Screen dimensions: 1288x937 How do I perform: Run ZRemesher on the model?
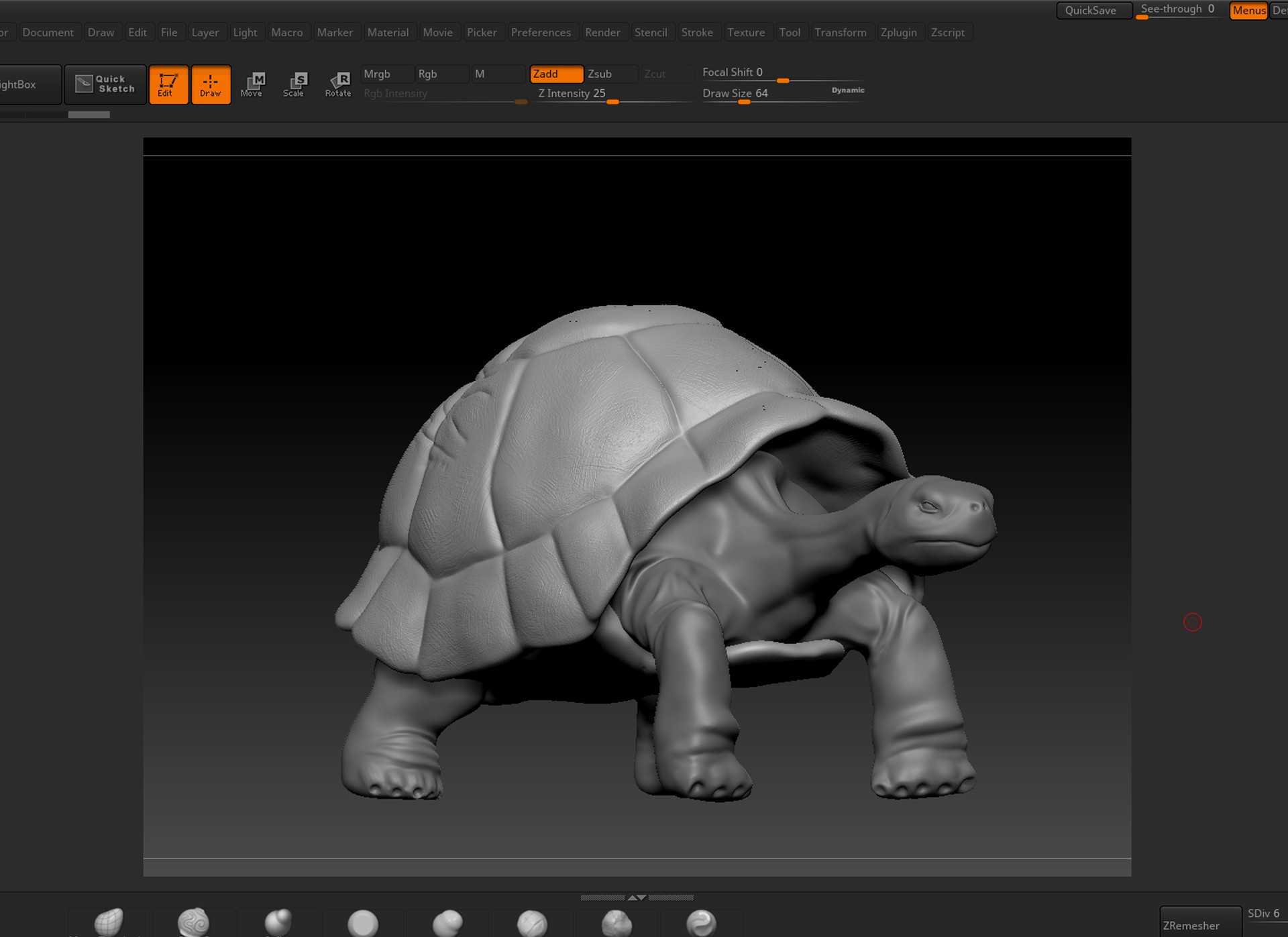(x=1200, y=925)
